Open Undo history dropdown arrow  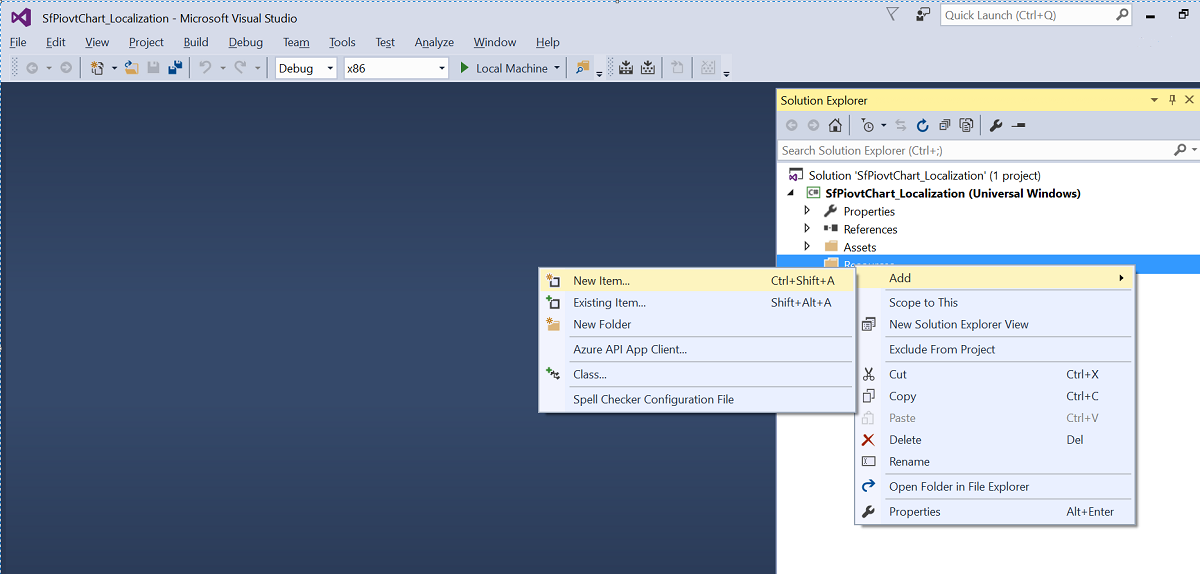[222, 68]
